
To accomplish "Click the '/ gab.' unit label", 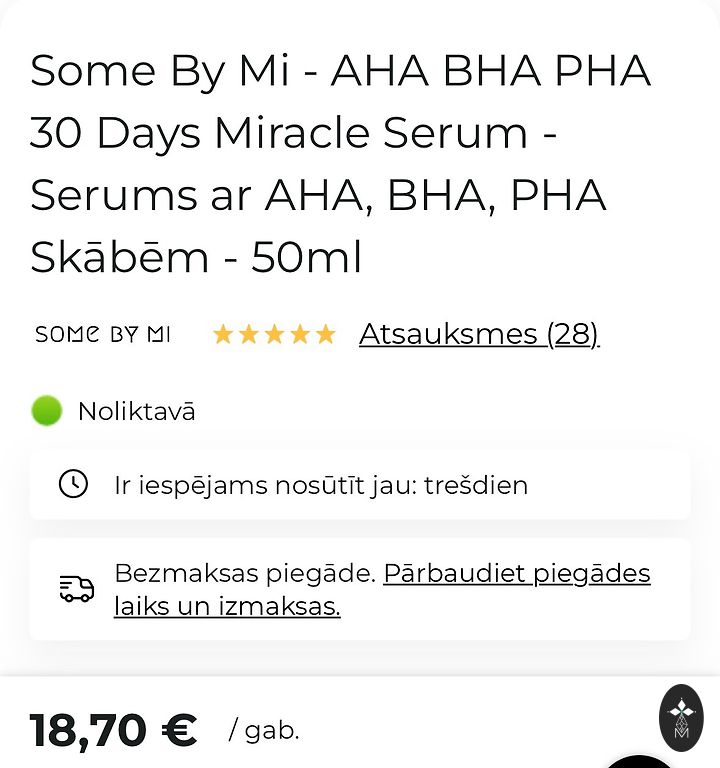I will (x=264, y=730).
